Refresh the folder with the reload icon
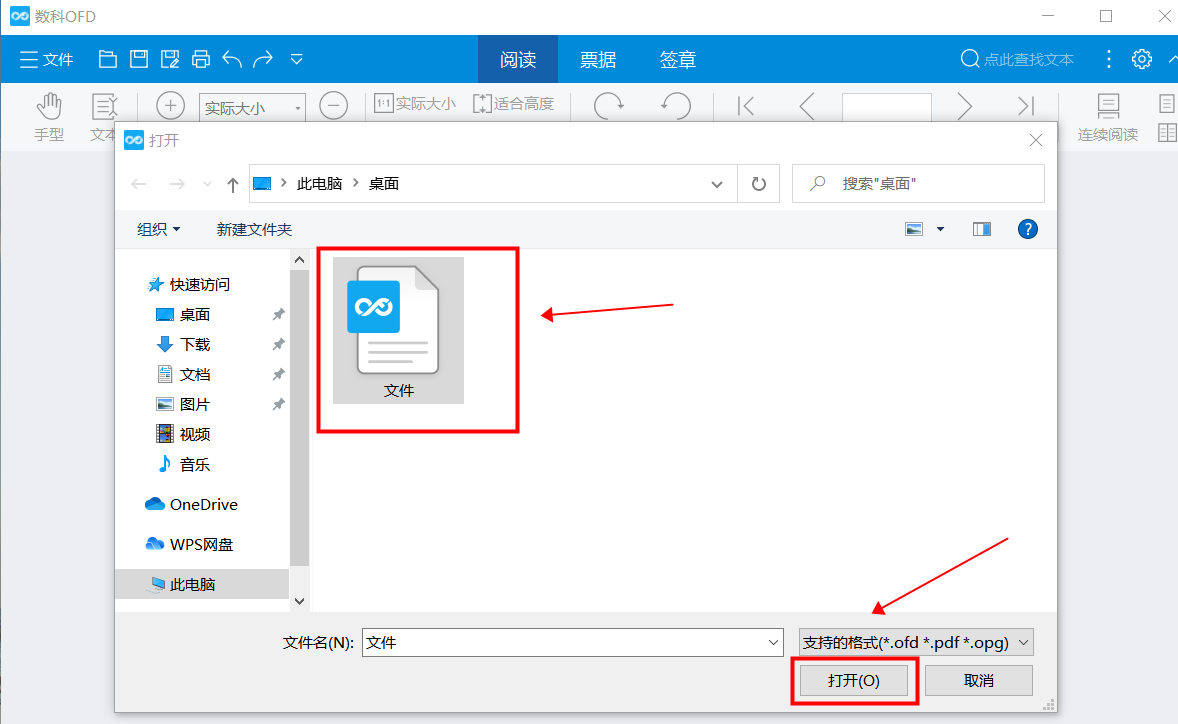The image size is (1178, 724). click(759, 184)
